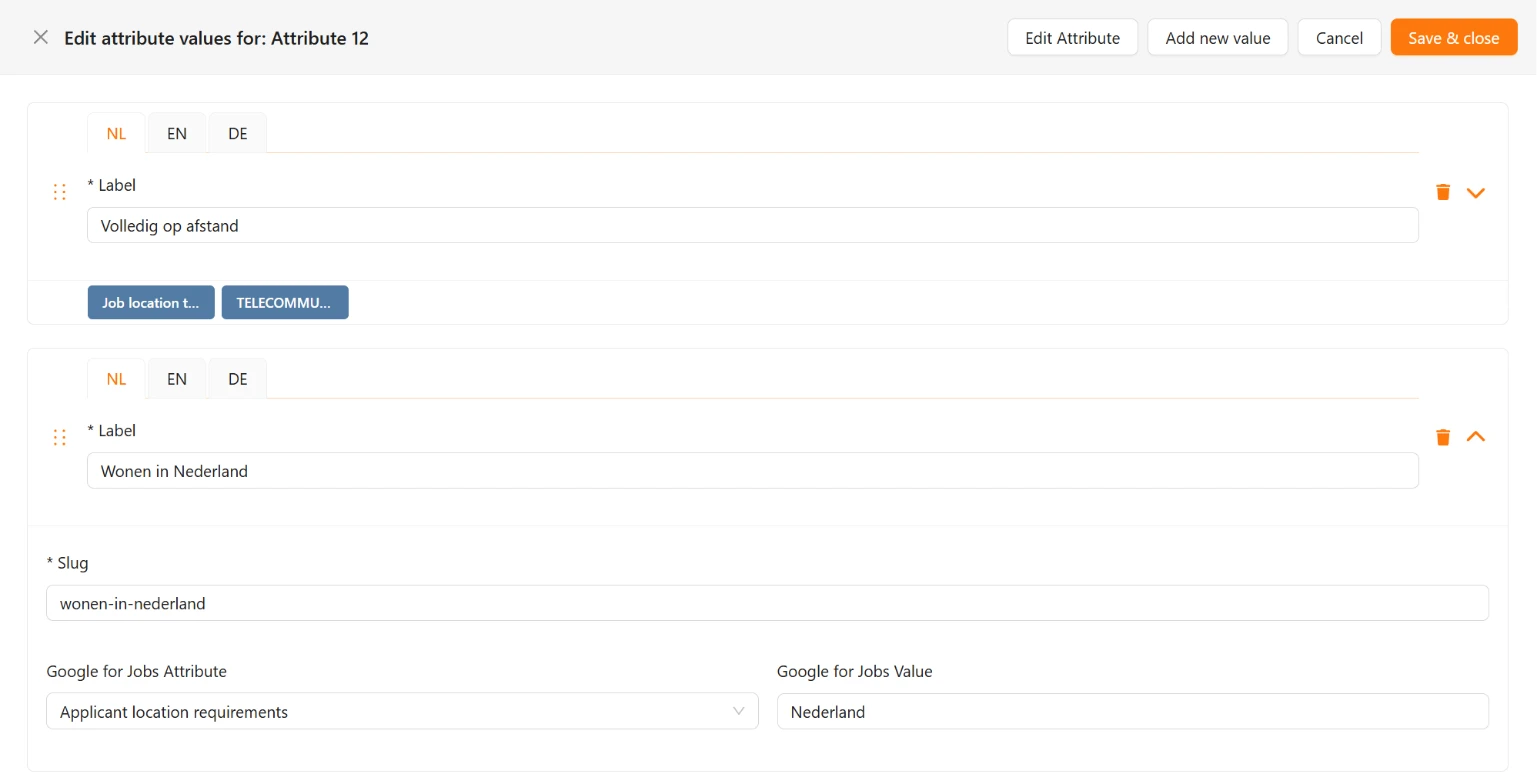
Task: Close the edit attribute values panel
Action: [41, 38]
